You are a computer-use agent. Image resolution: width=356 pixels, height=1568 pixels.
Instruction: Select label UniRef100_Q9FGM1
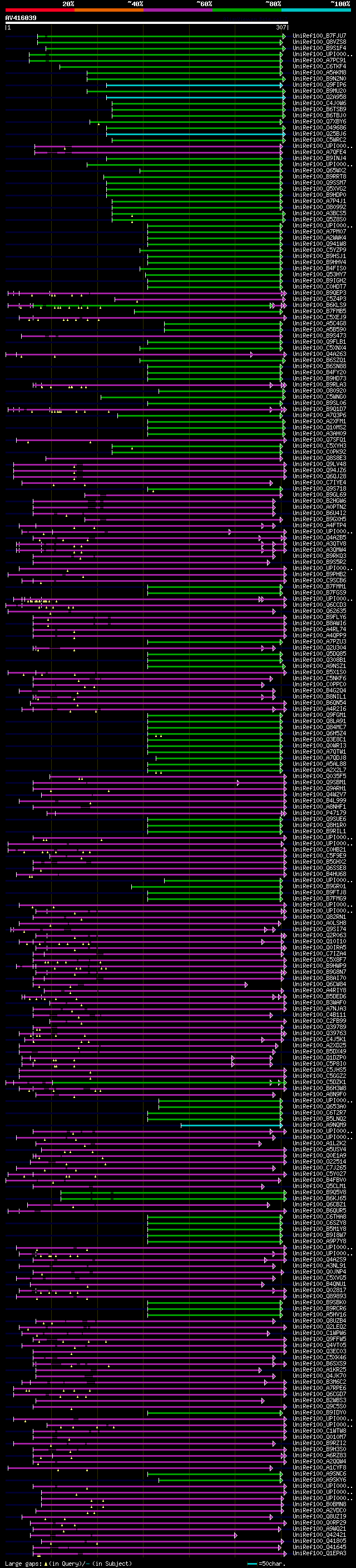319,715
